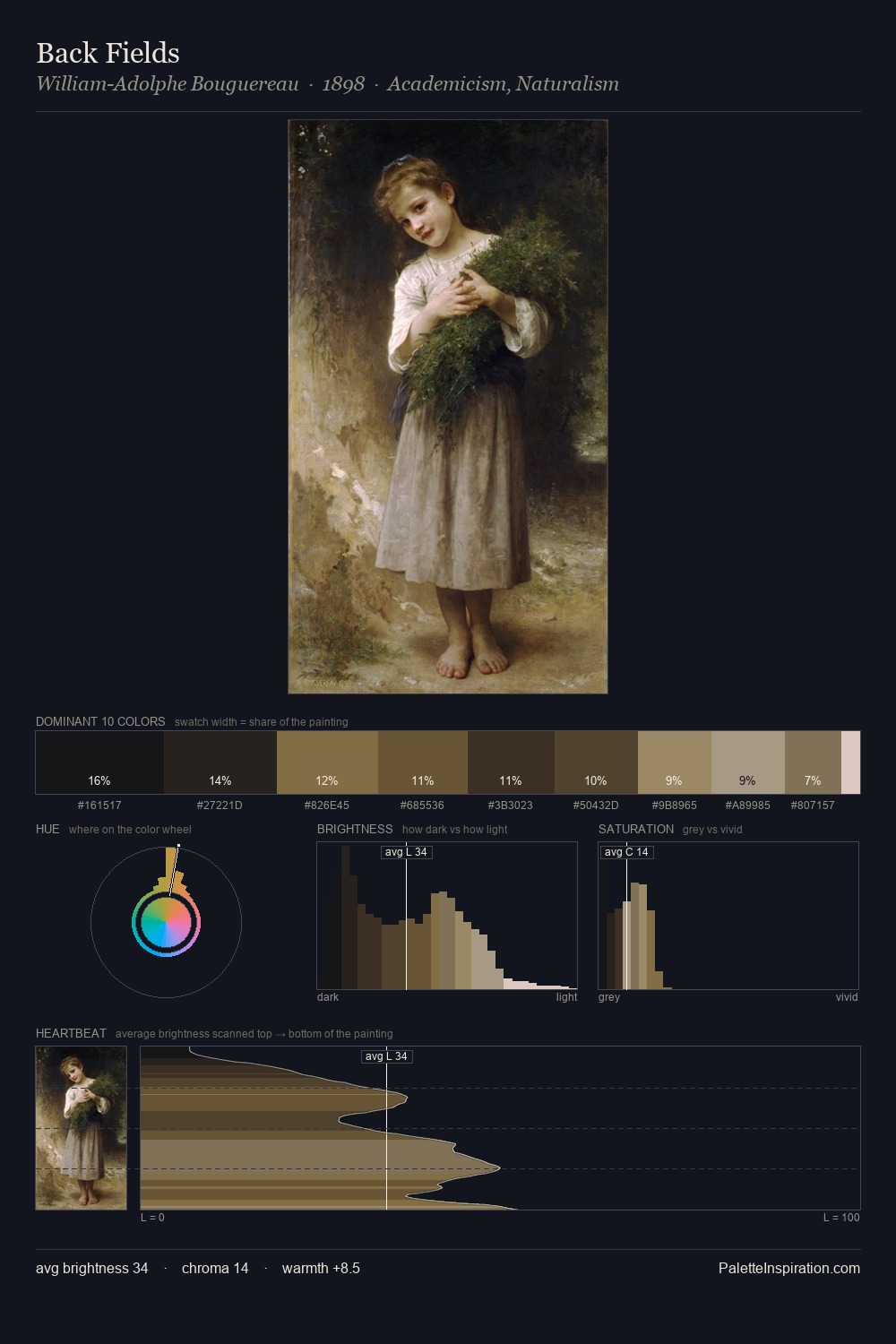Click the hex code #50432D label
896x1344 pixels.
click(x=596, y=805)
